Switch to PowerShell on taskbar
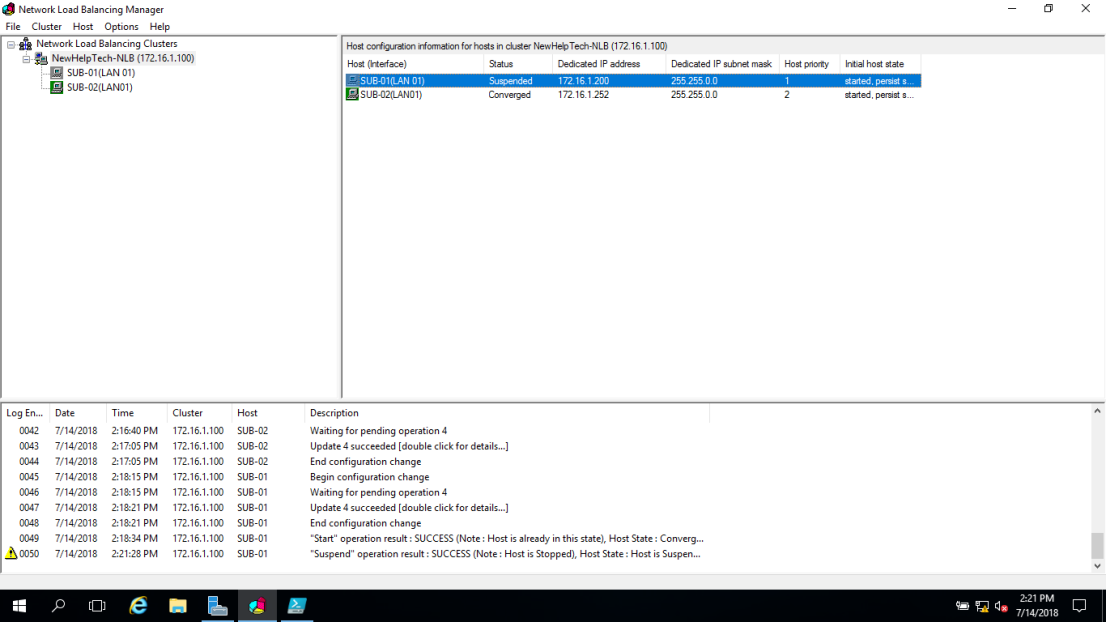This screenshot has height=622, width=1106. click(297, 606)
